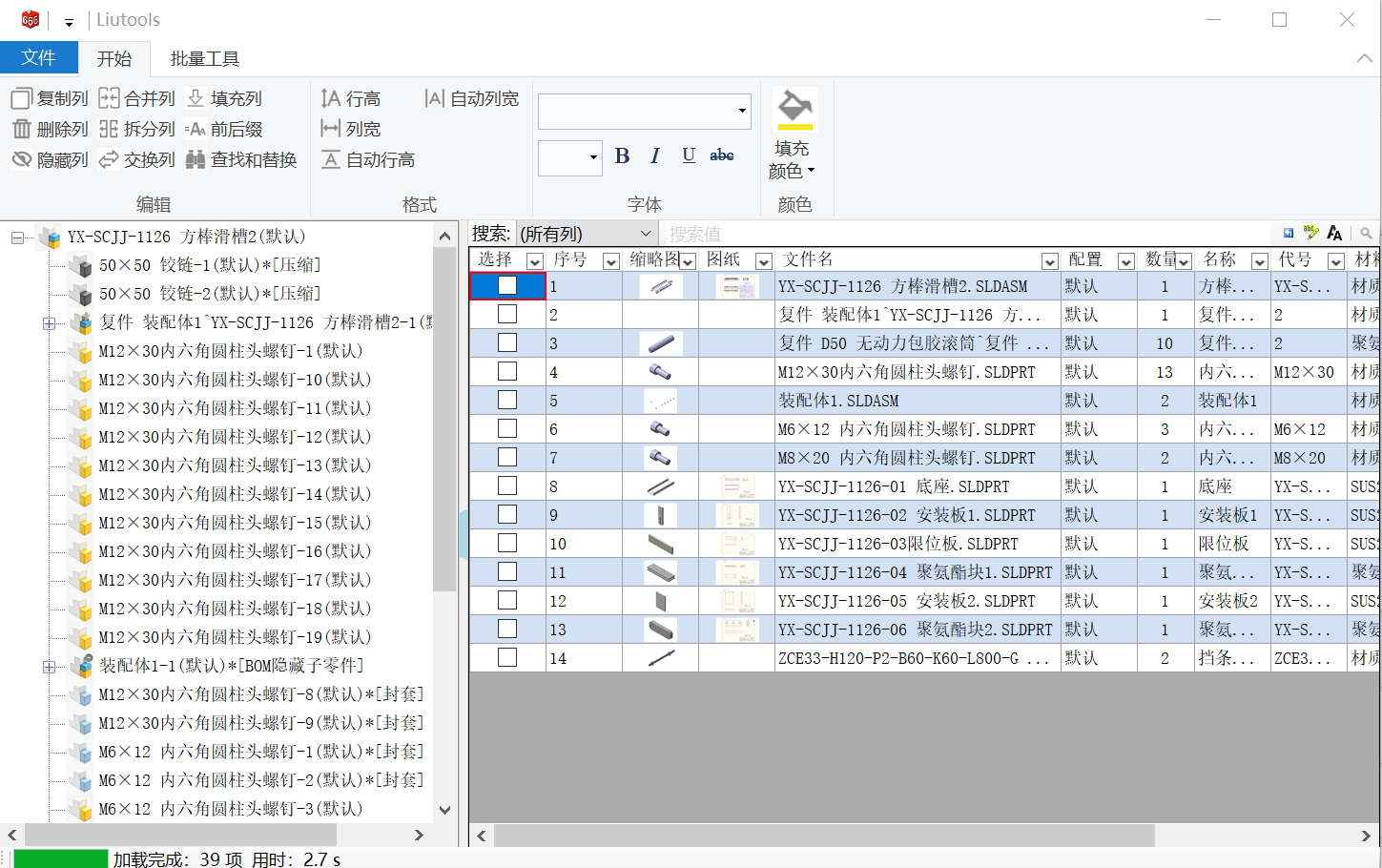Open the 文件名 column filter dropdown
The height and width of the screenshot is (868, 1382).
1049,261
